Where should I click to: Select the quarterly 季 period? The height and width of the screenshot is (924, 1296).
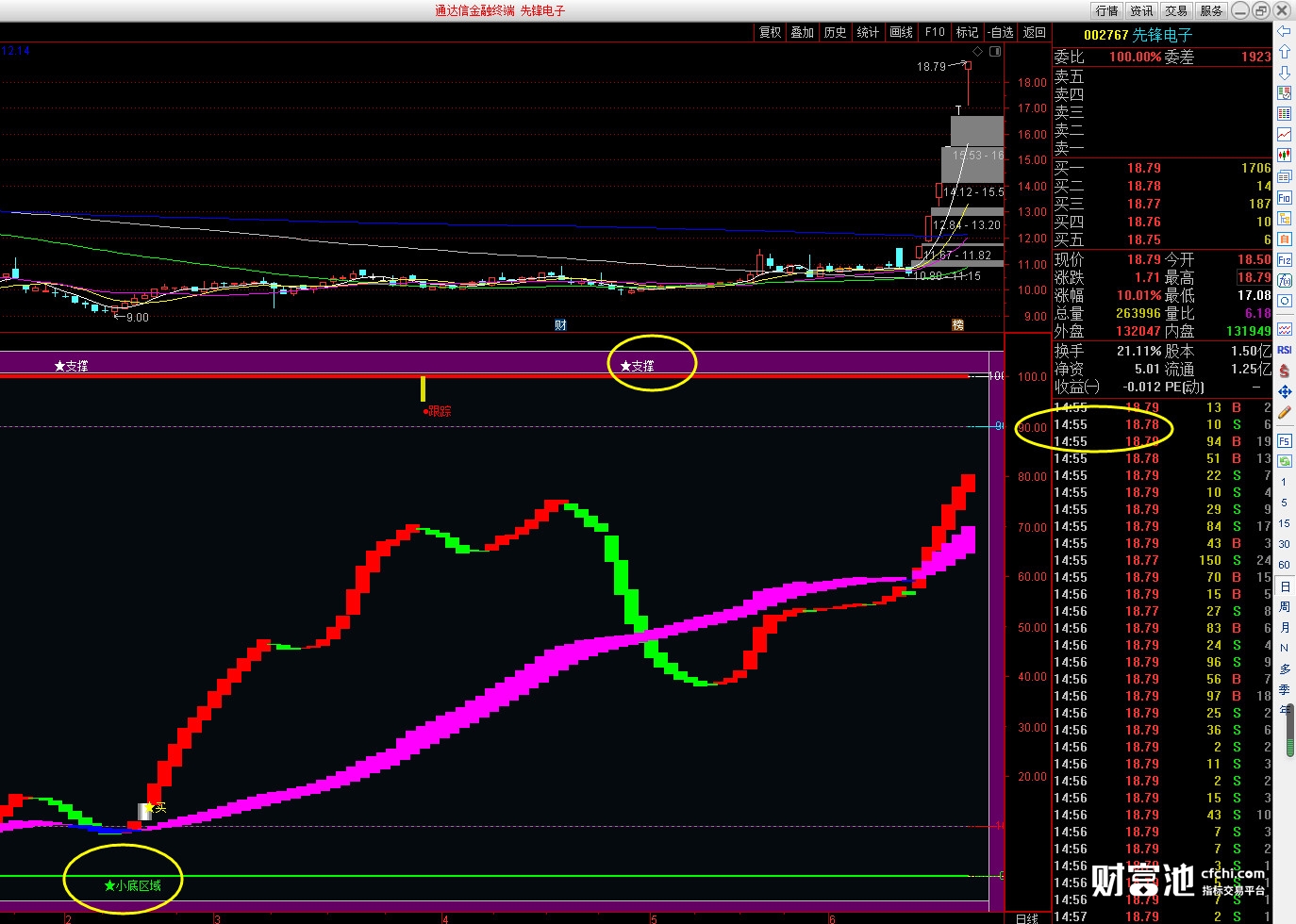pyautogui.click(x=1284, y=689)
